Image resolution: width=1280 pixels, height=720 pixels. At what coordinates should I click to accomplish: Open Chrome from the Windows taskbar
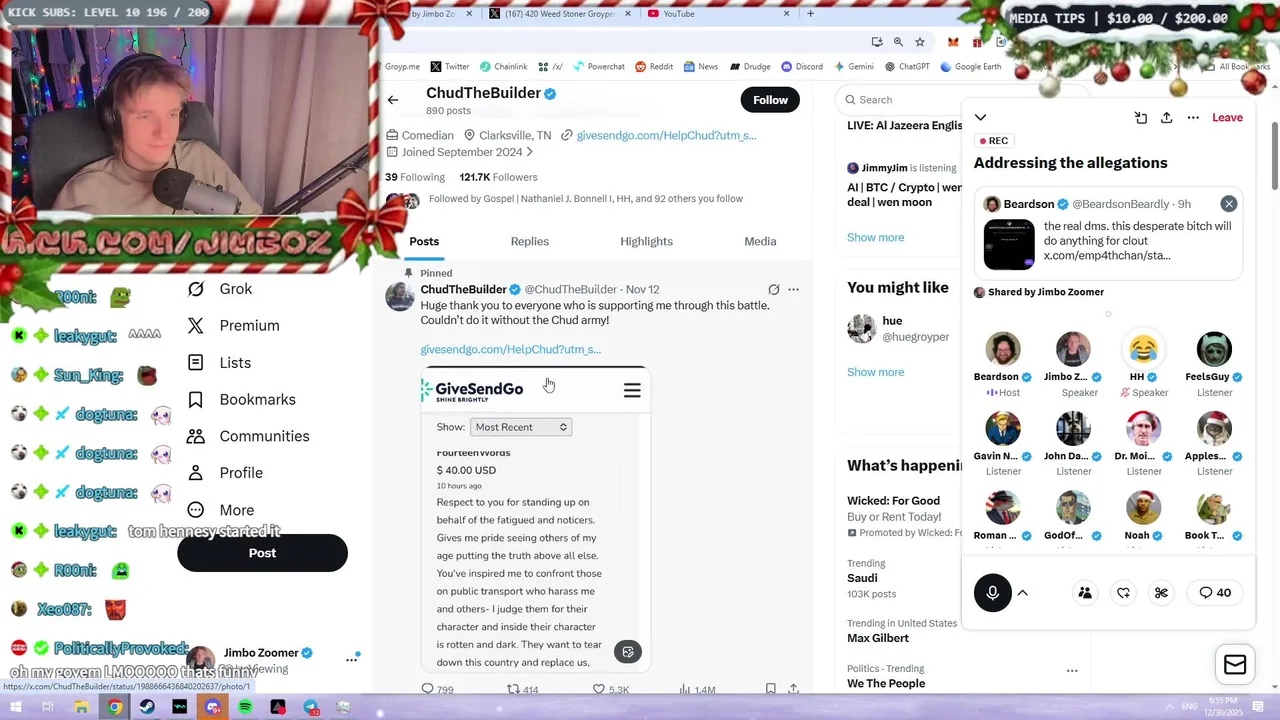[115, 708]
